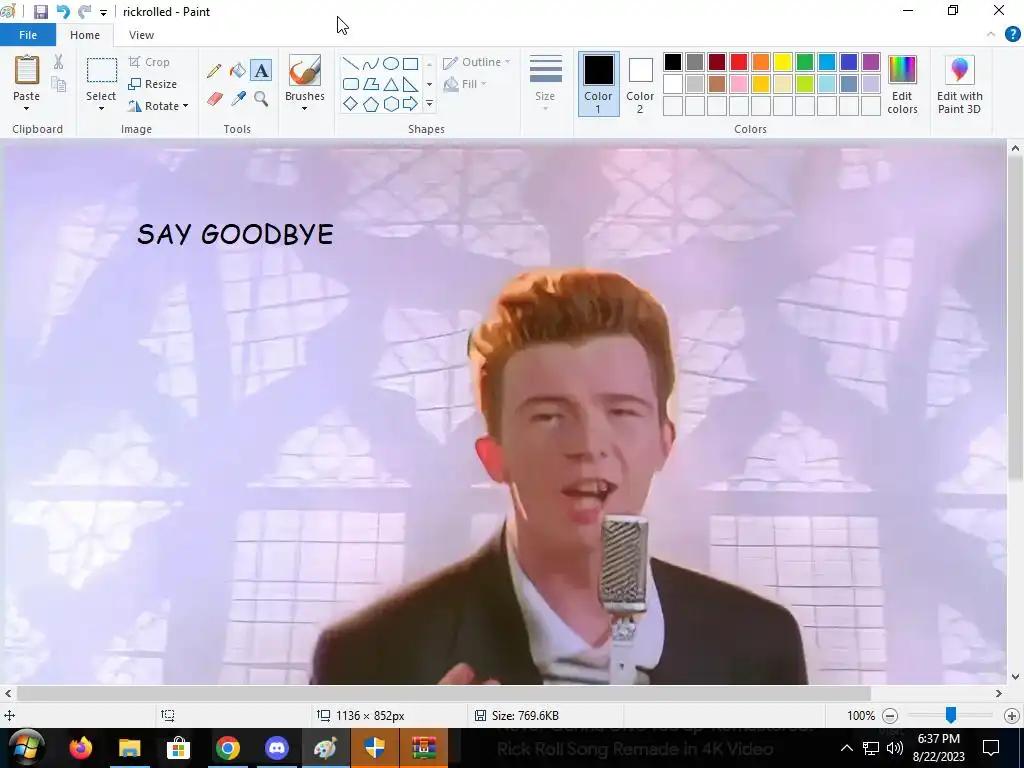Click the Crop button

[x=150, y=62]
